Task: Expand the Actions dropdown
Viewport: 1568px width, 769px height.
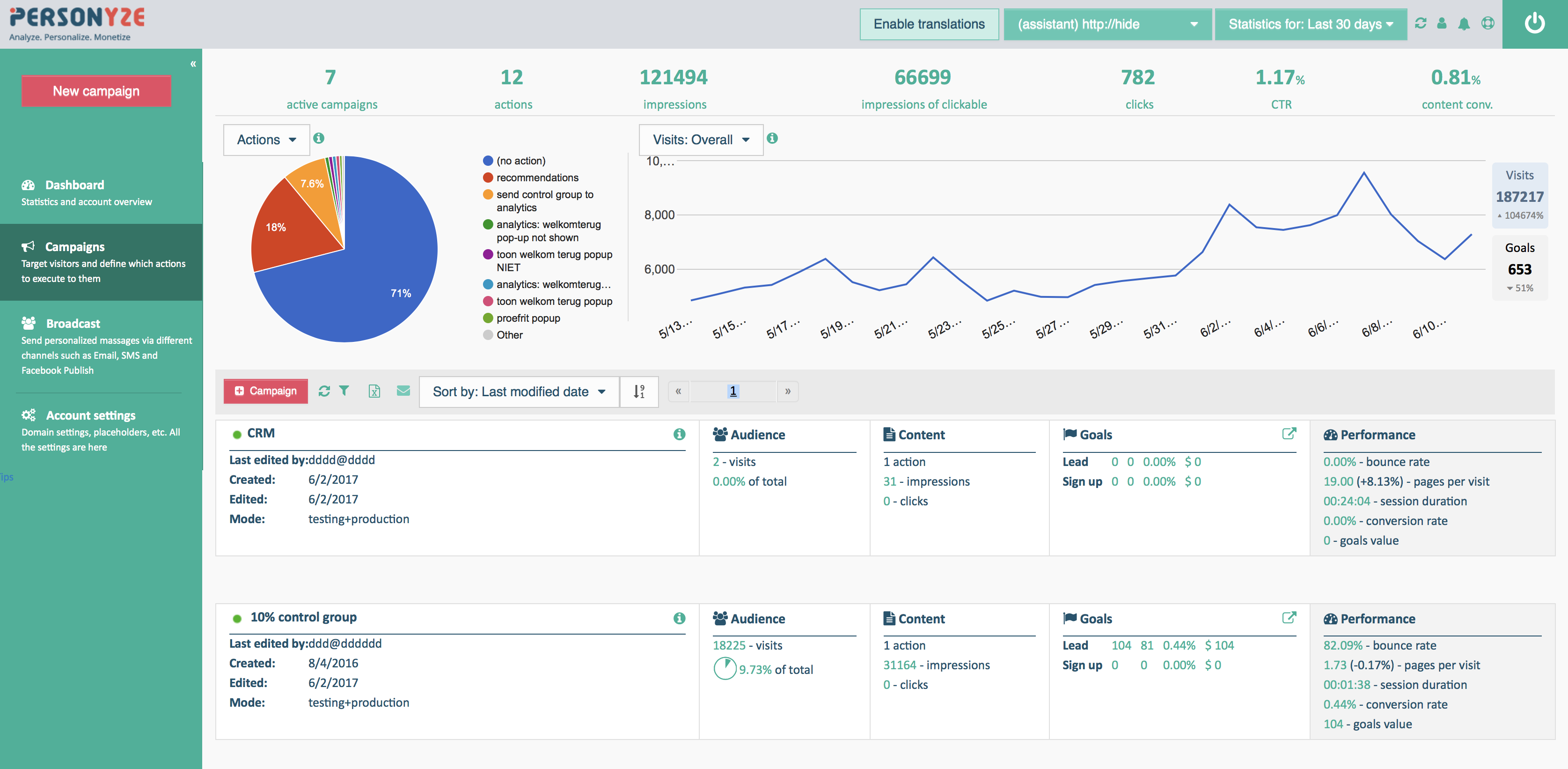Action: [267, 140]
